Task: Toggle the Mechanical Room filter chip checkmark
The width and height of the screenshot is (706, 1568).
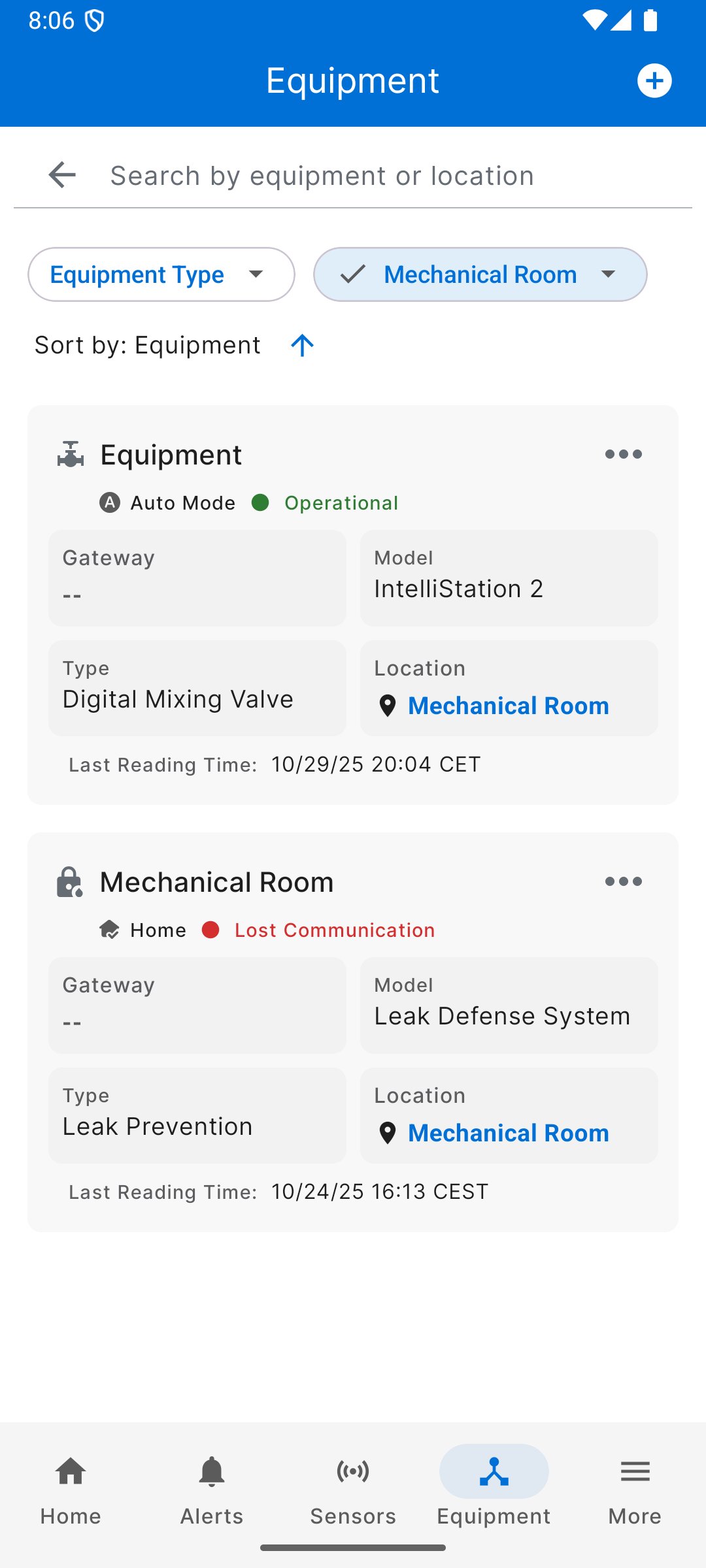Action: click(x=353, y=274)
